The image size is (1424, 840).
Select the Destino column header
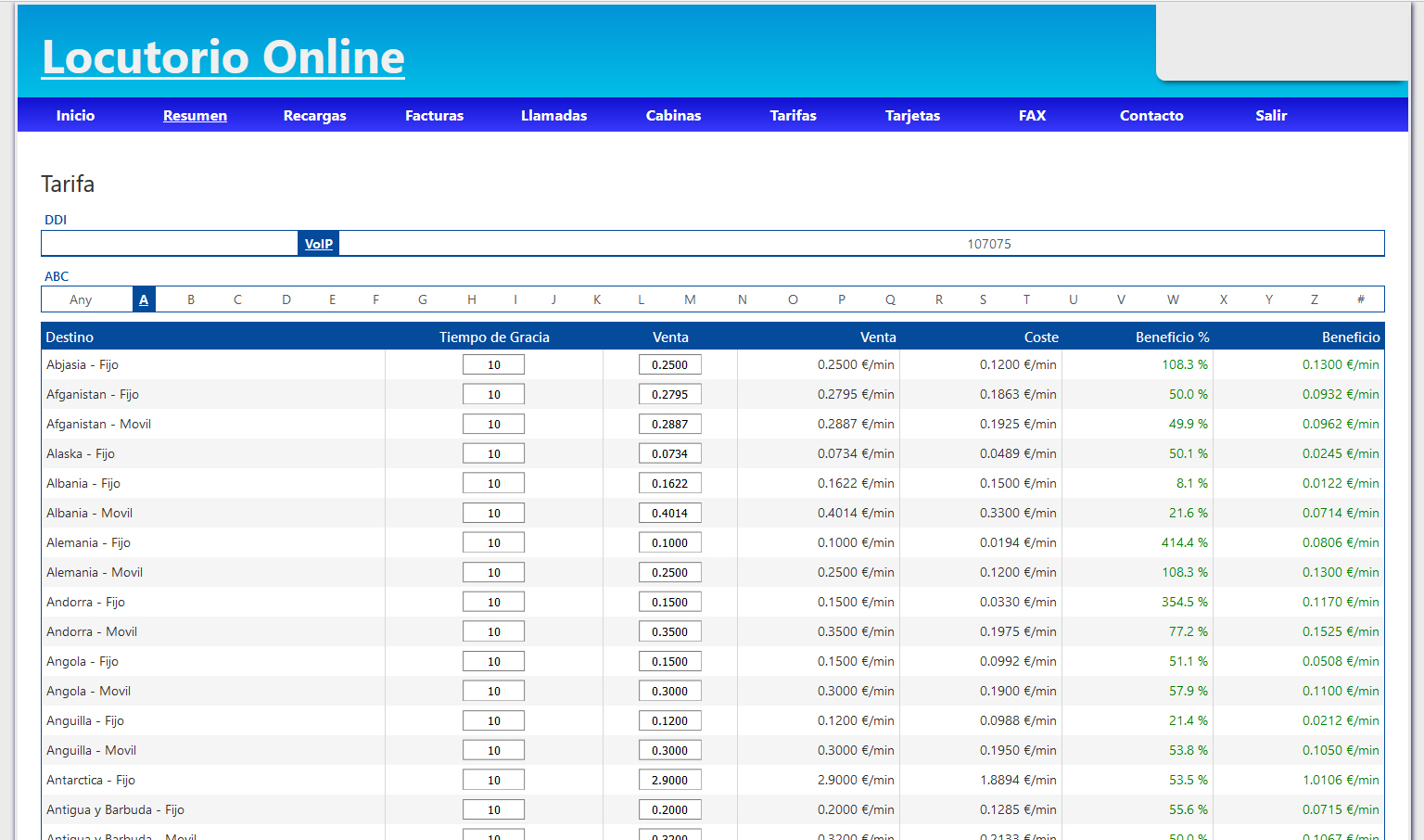tap(70, 337)
